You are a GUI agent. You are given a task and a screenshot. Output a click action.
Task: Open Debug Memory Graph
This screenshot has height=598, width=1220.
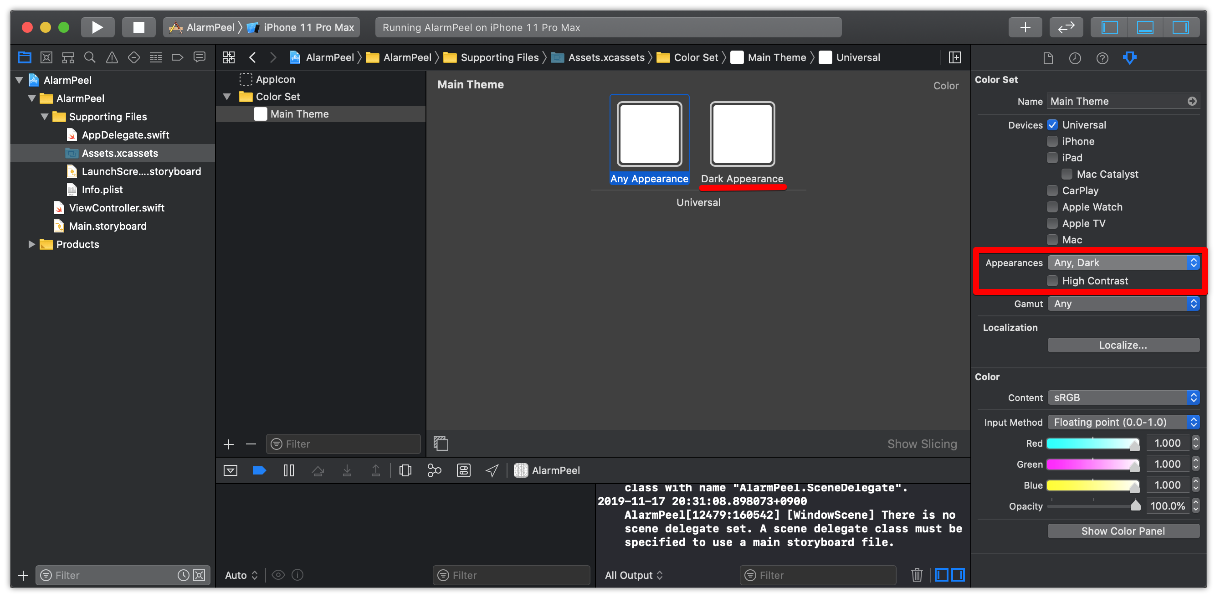coord(434,470)
